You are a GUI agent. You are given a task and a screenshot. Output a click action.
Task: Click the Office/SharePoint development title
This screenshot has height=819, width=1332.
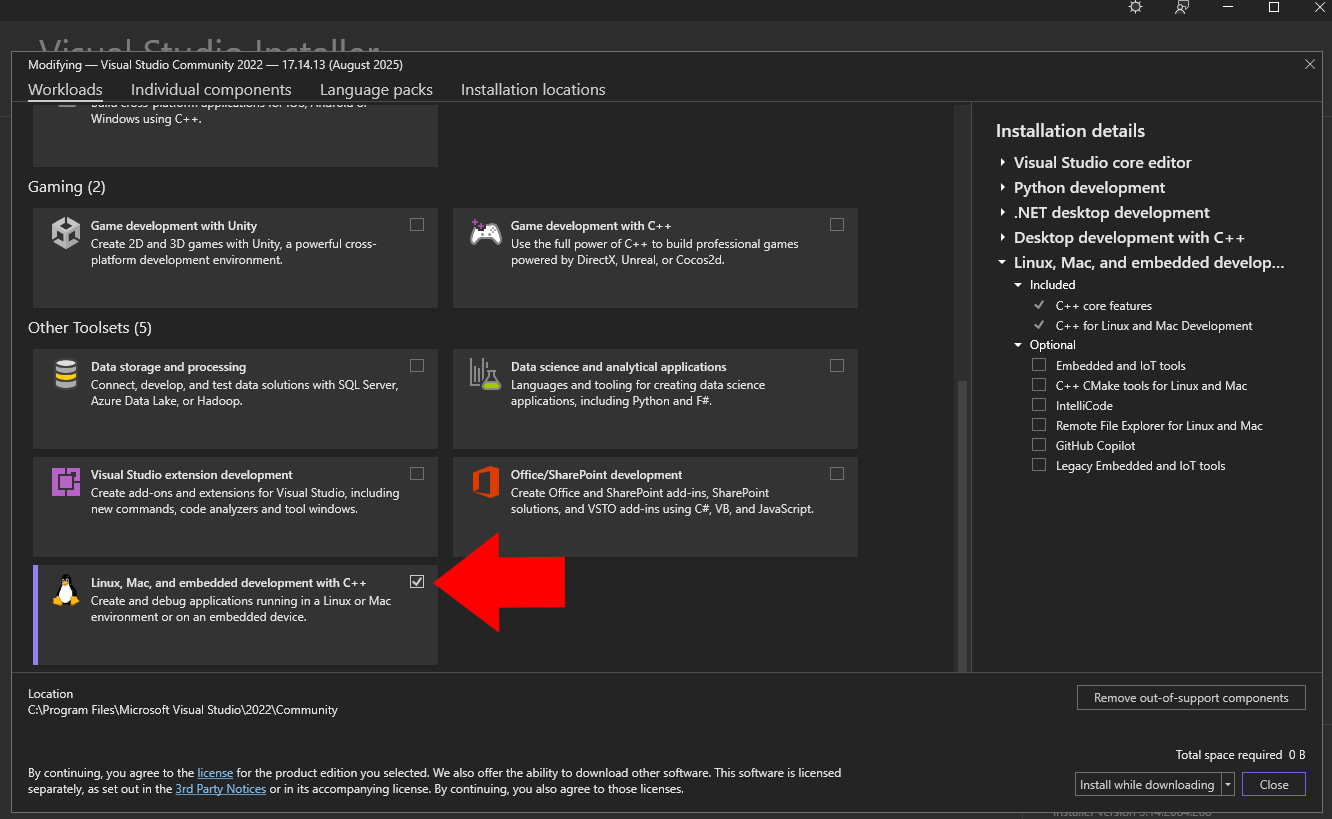pos(596,475)
